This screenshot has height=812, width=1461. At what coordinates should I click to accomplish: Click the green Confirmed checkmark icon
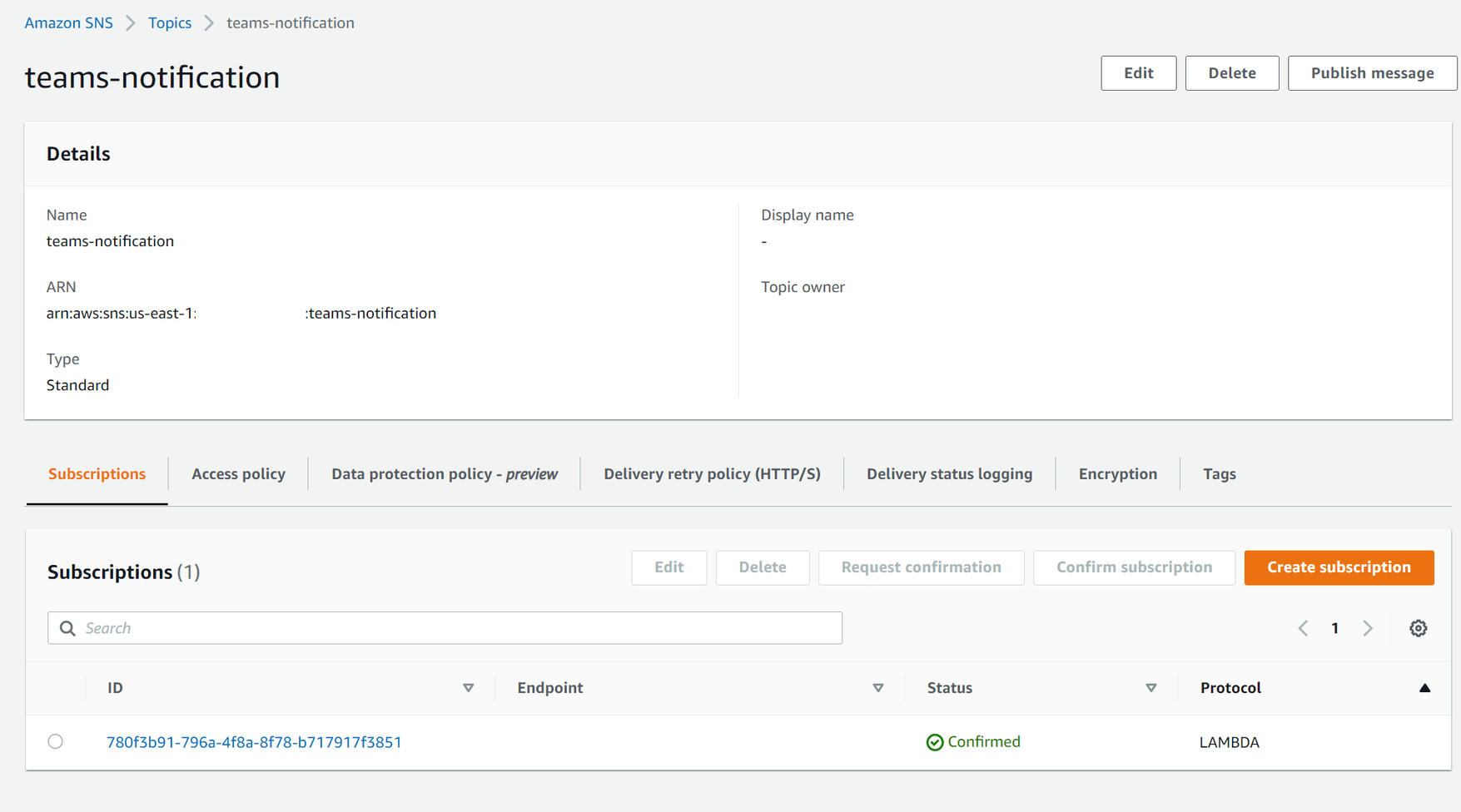pyautogui.click(x=934, y=741)
